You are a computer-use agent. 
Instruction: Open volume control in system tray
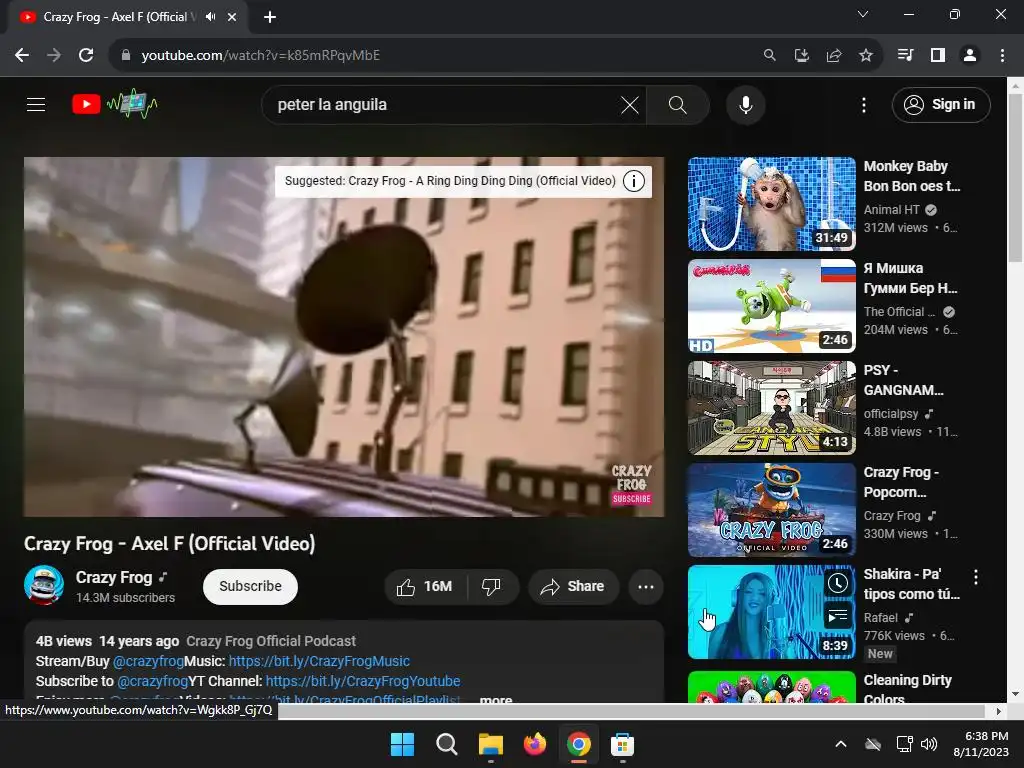pyautogui.click(x=929, y=744)
